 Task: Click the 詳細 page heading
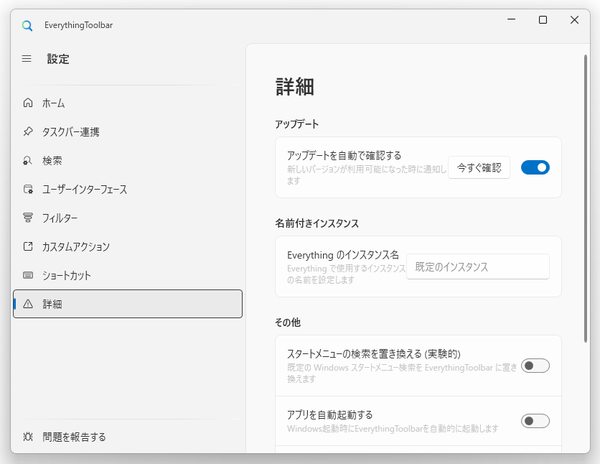[x=295, y=86]
